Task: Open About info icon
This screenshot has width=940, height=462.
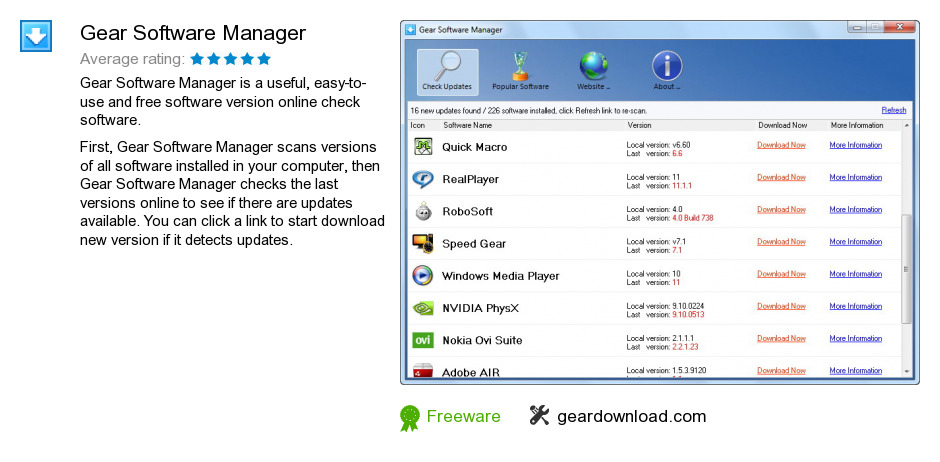Action: 667,73
